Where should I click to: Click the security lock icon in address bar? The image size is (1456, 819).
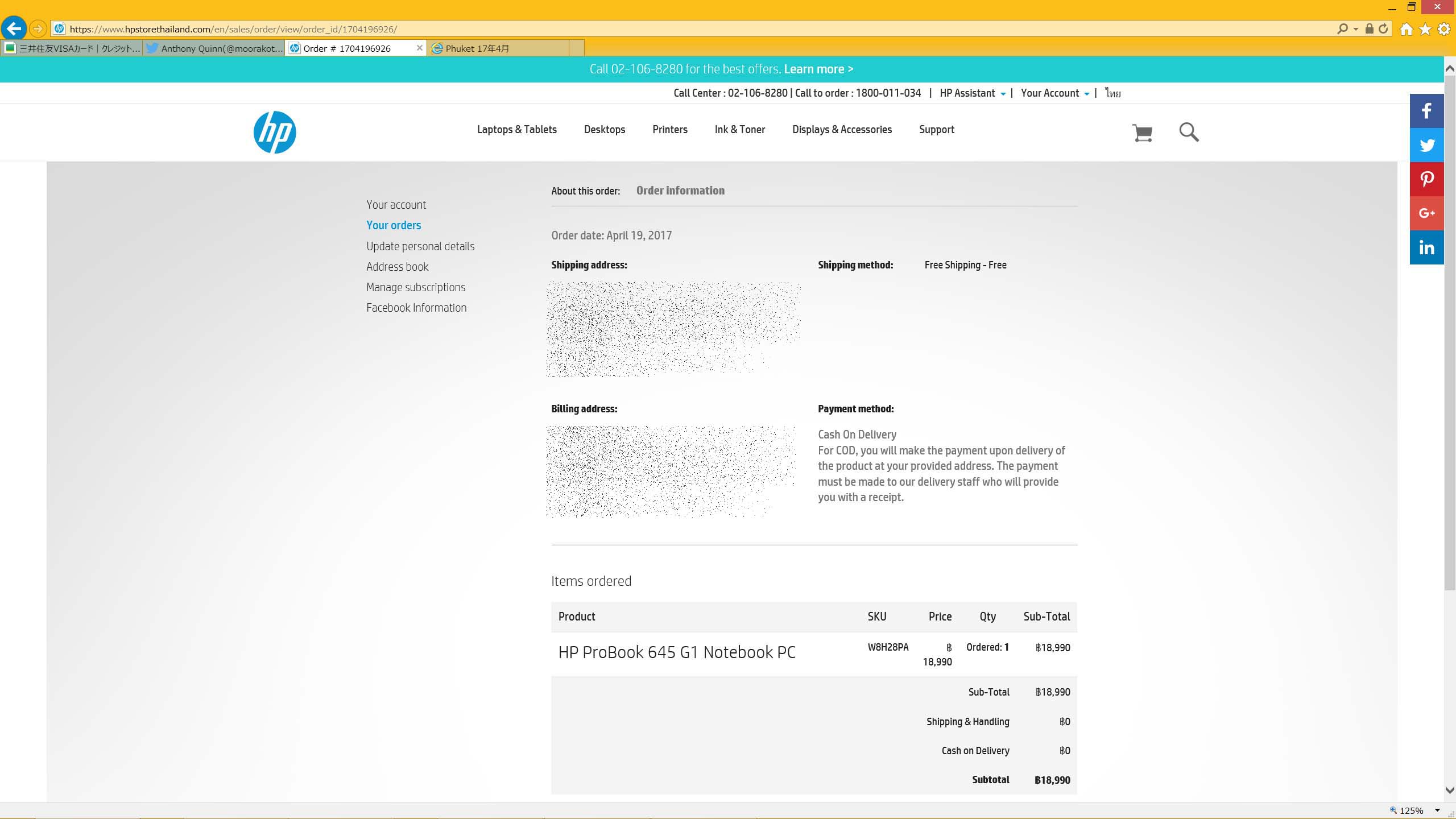click(x=1370, y=28)
